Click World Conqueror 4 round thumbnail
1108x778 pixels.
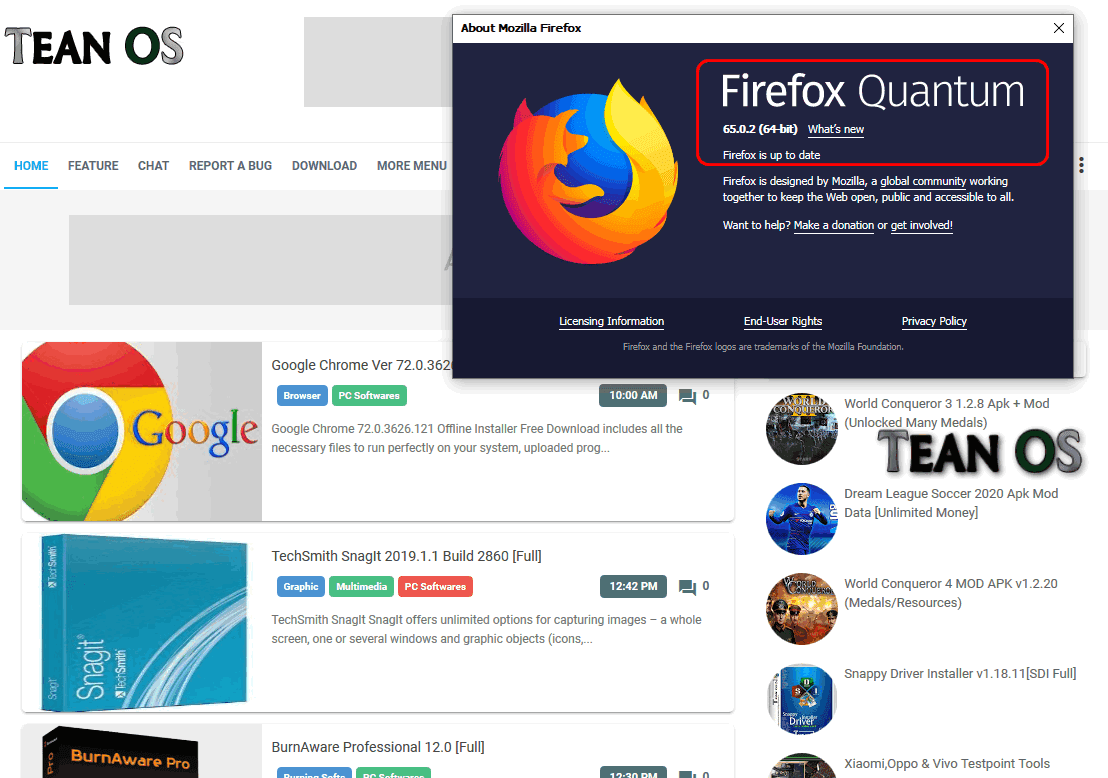coord(801,608)
